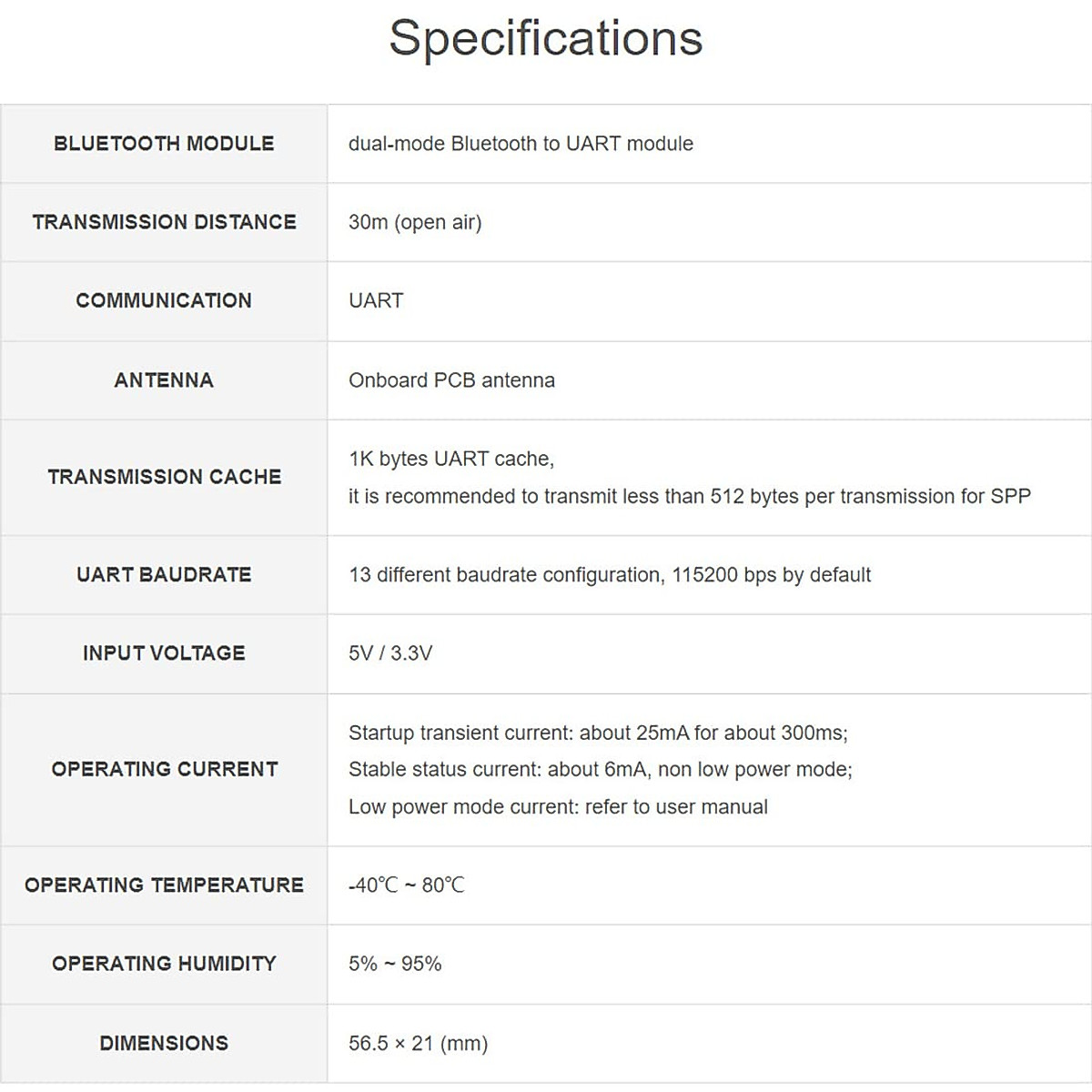This screenshot has width=1092, height=1092.
Task: Select the -40℃ ~ 80℃ temperature value
Action: (406, 885)
